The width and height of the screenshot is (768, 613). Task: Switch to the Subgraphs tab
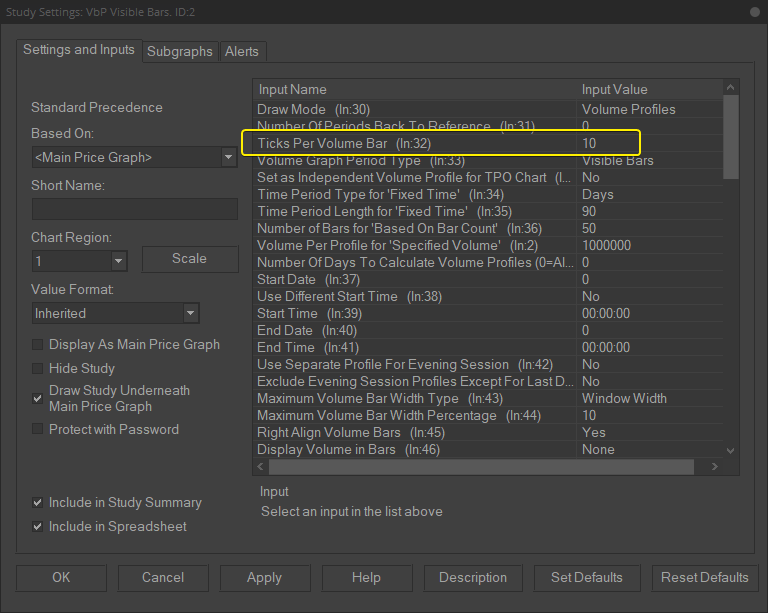point(180,51)
